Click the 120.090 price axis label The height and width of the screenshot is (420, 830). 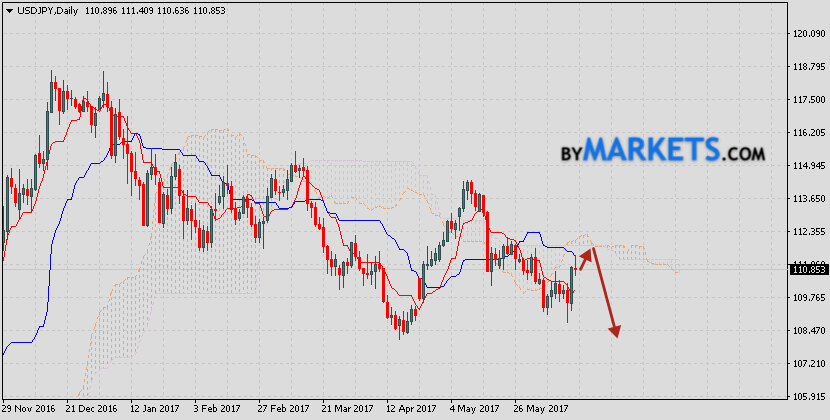(x=808, y=34)
